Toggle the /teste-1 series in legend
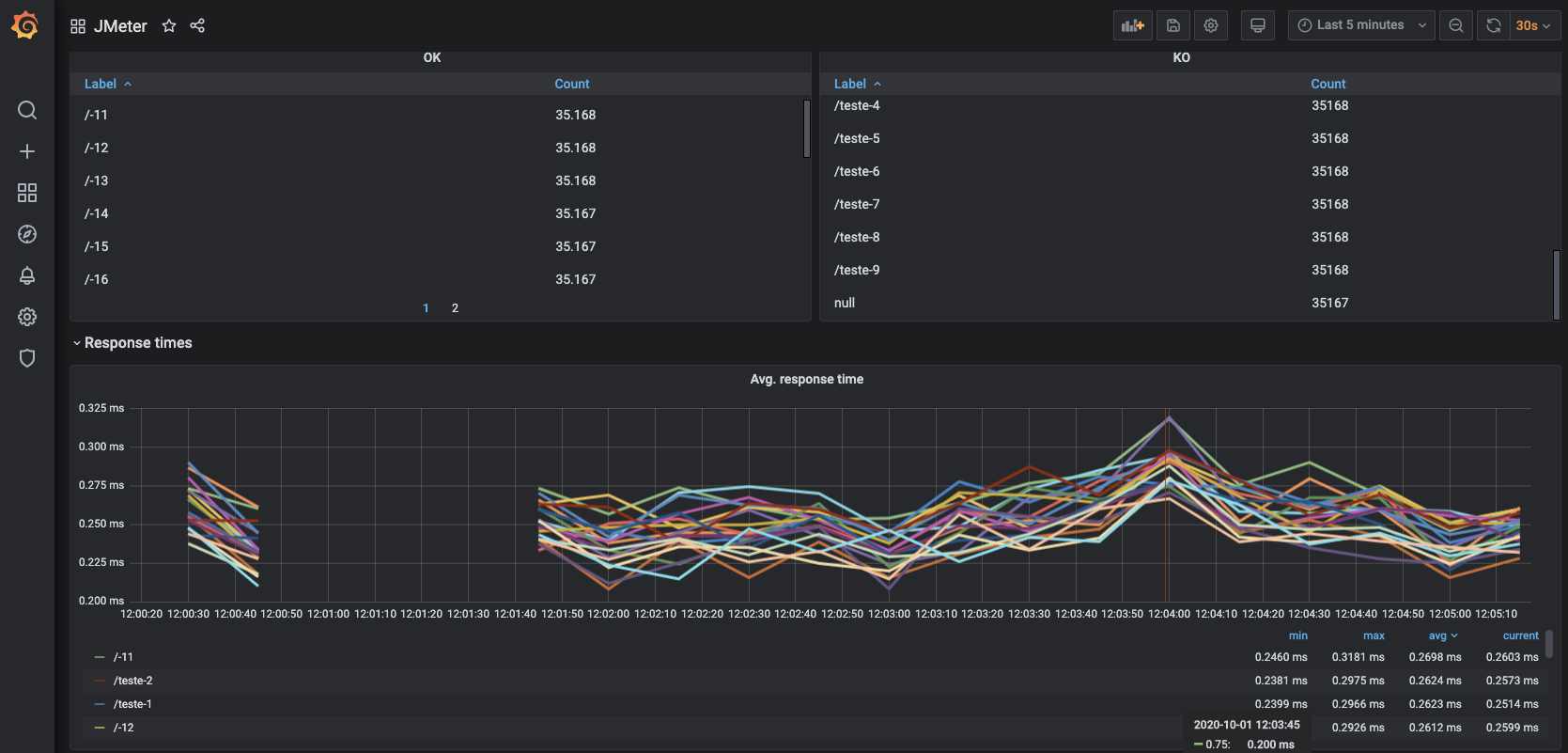 coord(132,704)
